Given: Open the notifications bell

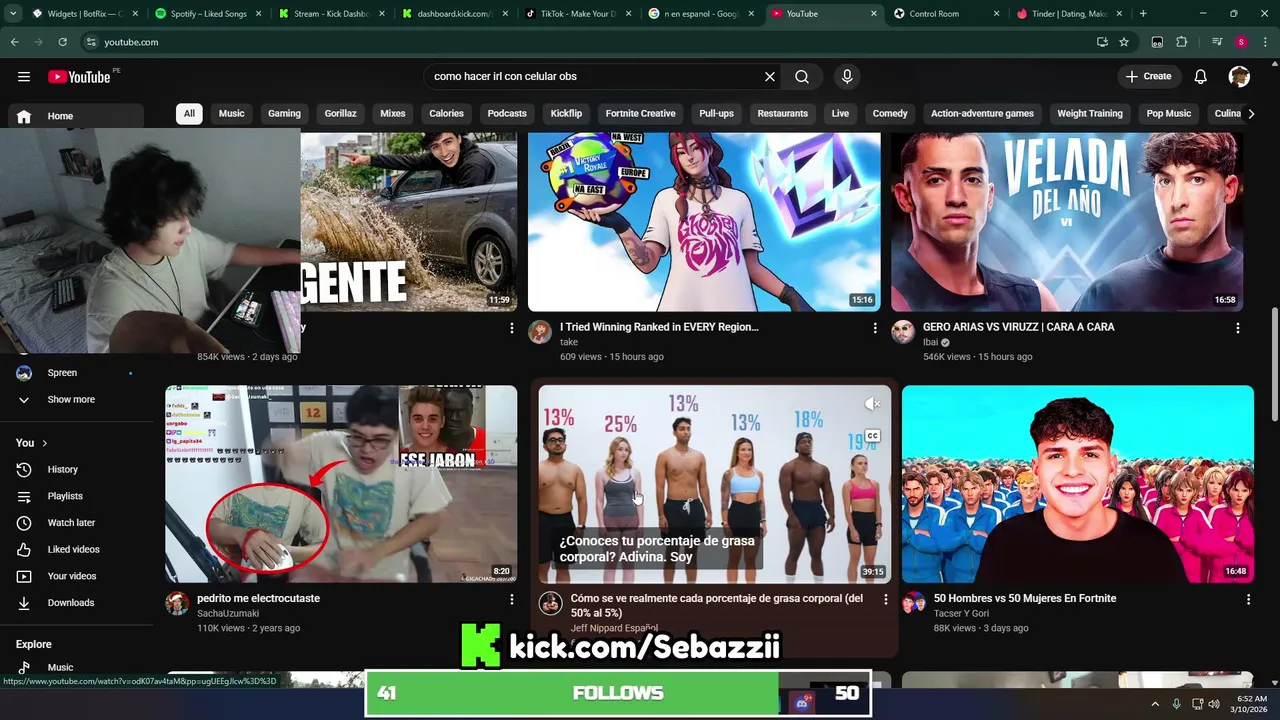Looking at the screenshot, I should pyautogui.click(x=1201, y=76).
